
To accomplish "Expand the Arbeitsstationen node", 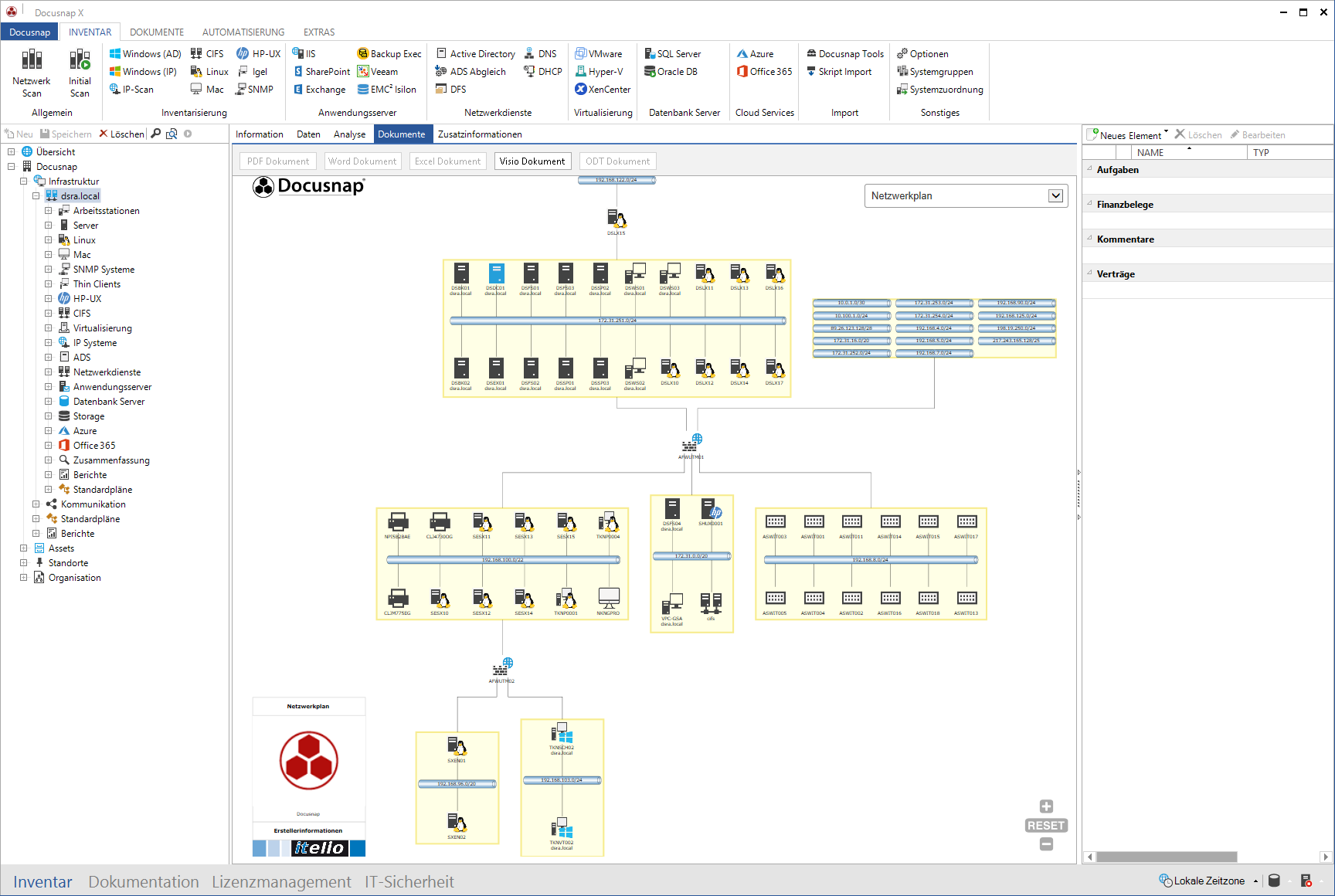I will 49,210.
